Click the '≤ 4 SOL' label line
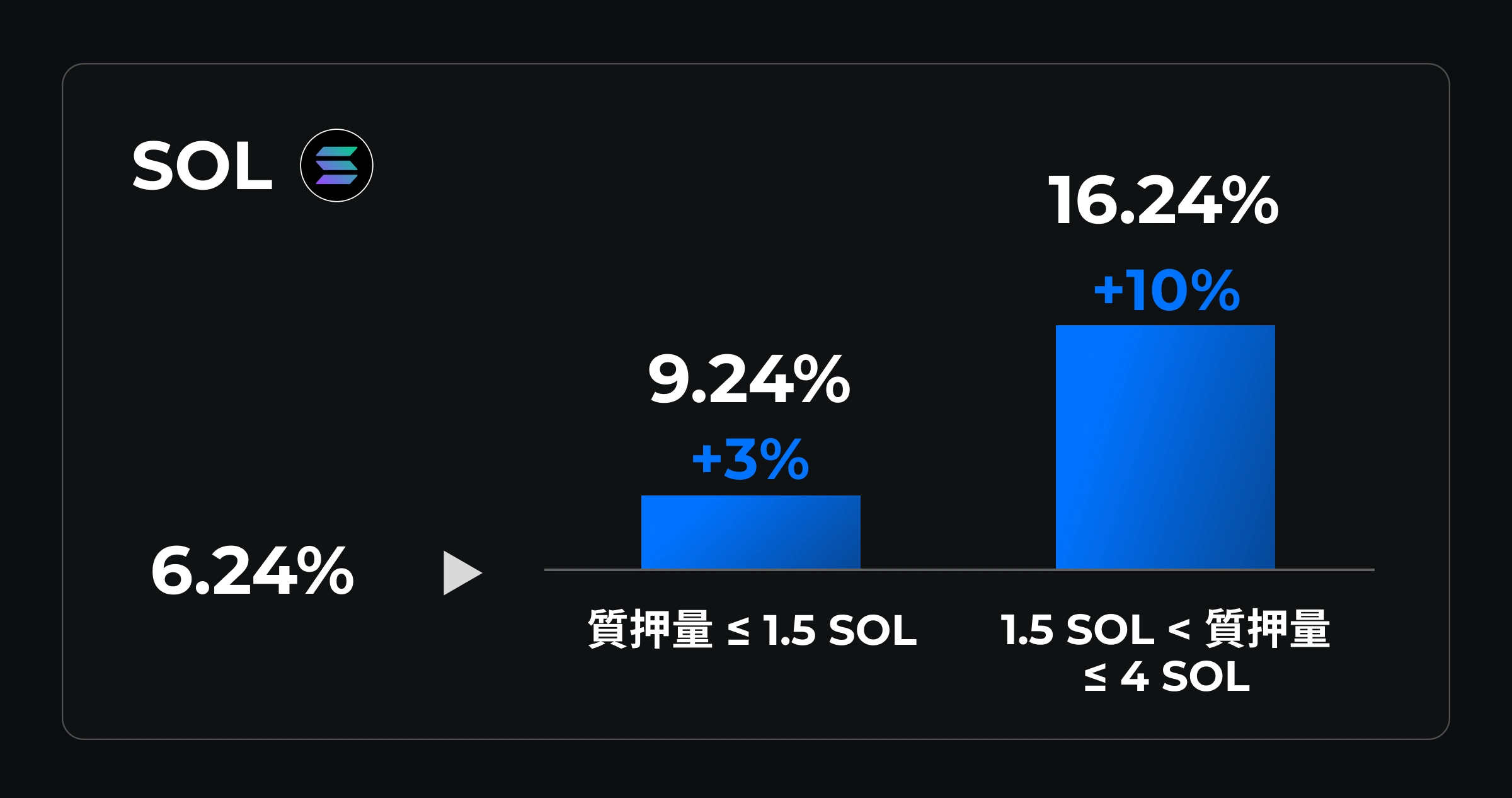 click(x=1167, y=677)
